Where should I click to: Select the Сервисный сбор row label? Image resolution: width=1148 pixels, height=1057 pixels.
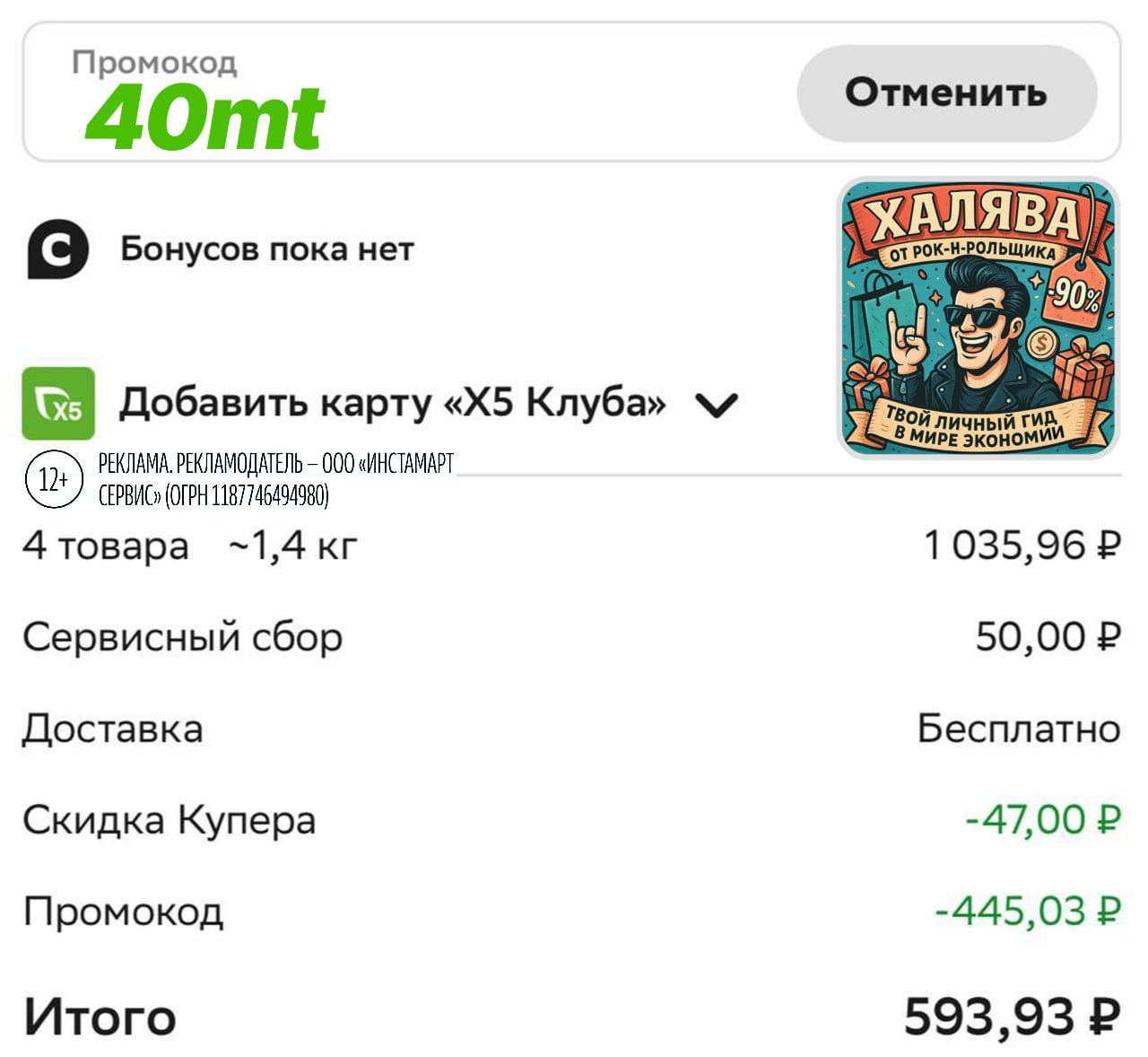click(182, 638)
